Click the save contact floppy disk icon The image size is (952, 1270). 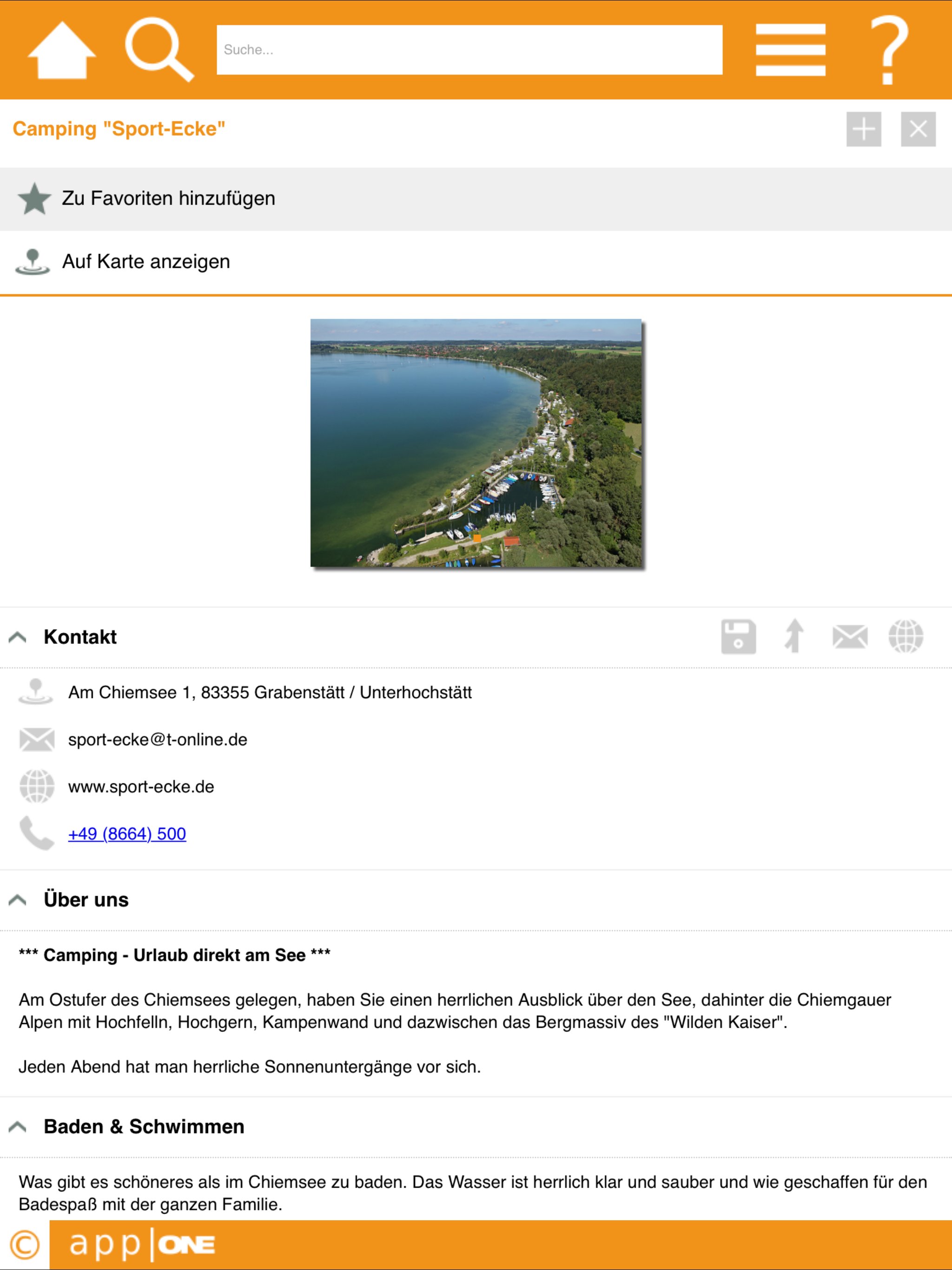coord(738,637)
